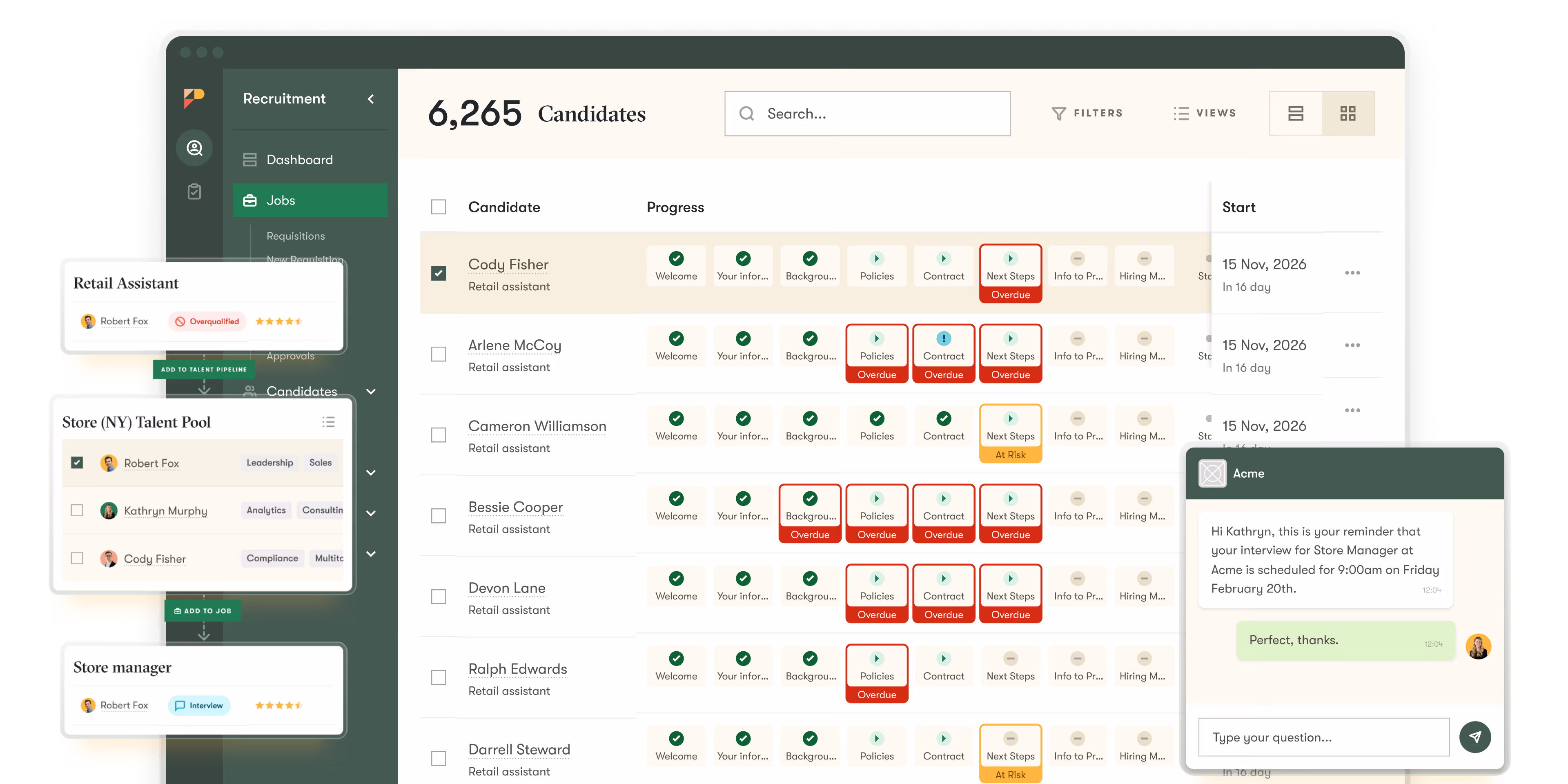The width and height of the screenshot is (1568, 784).
Task: Open the candidate search icon in the sidebar rail
Action: 194,148
